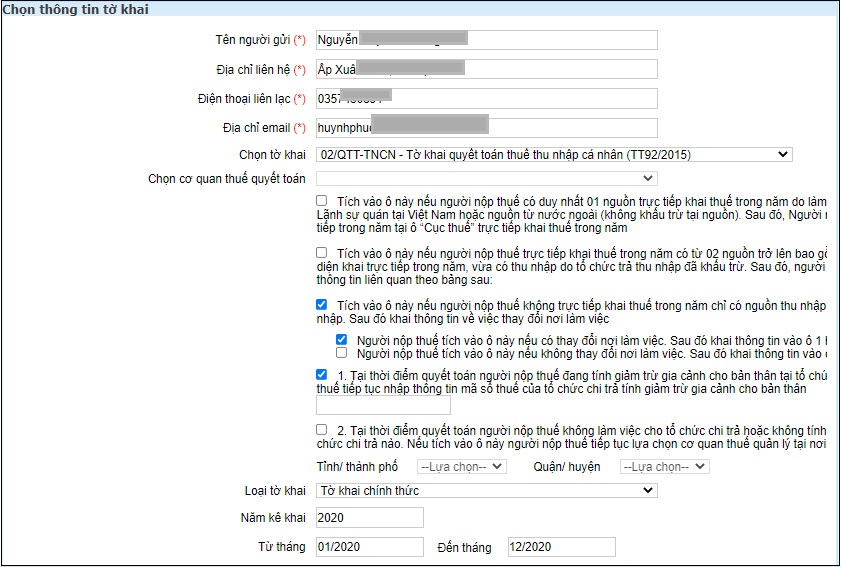Click the Năm kê khai field showing 2020
Screen dimensions: 841x567
[x=369, y=518]
